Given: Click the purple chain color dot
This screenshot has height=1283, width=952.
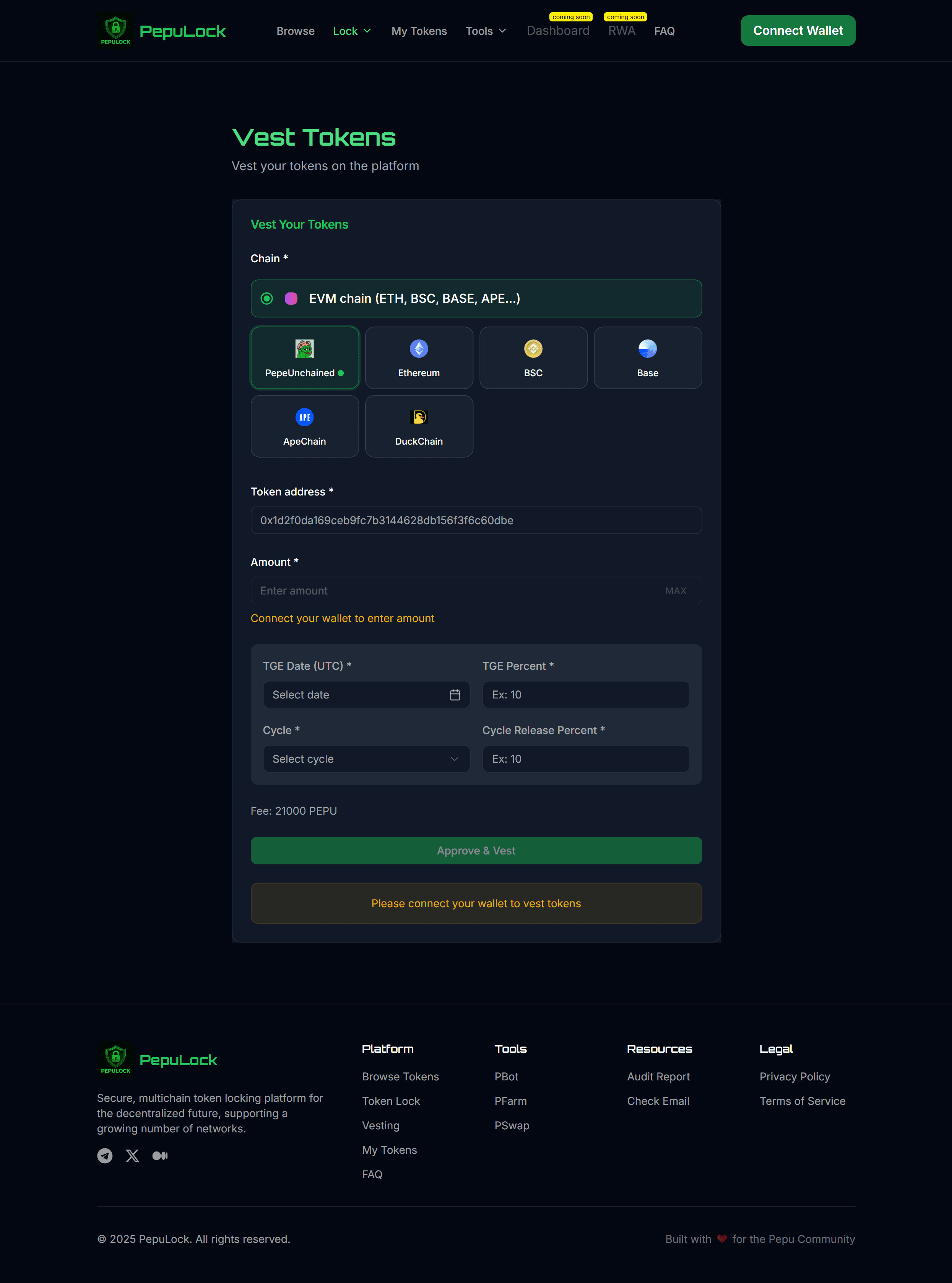Looking at the screenshot, I should 292,299.
